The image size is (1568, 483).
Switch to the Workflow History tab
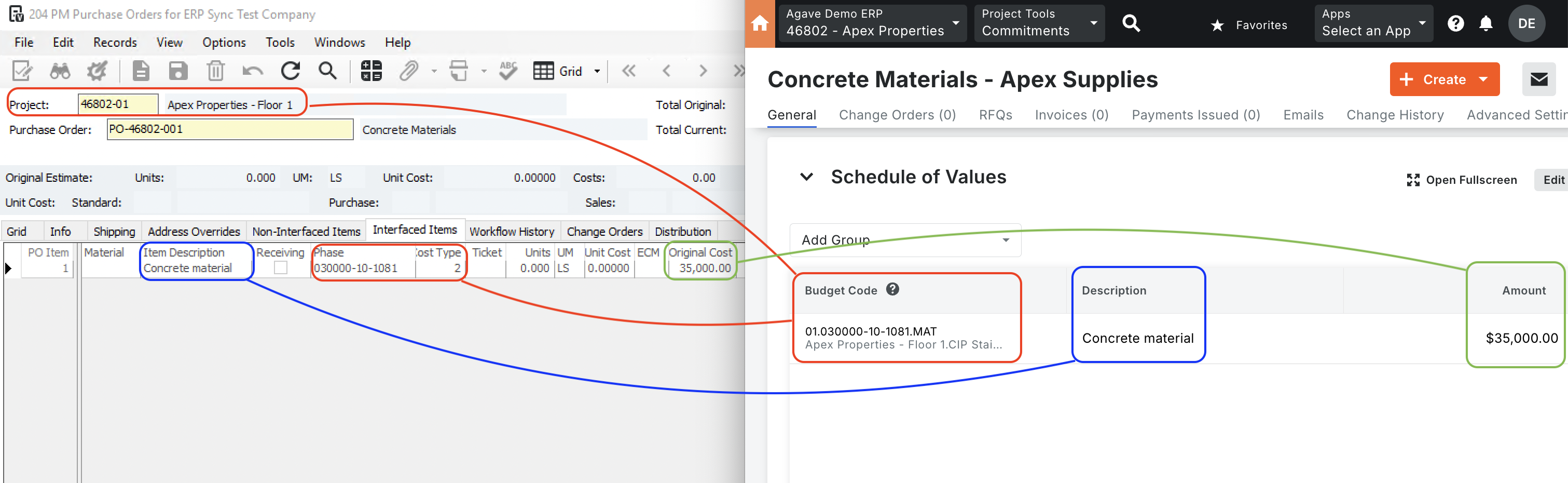(512, 232)
